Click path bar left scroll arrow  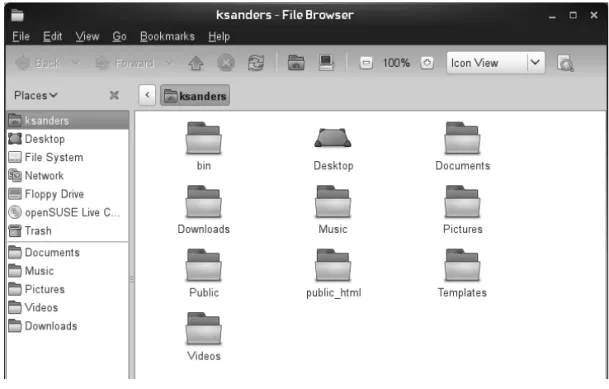(147, 96)
